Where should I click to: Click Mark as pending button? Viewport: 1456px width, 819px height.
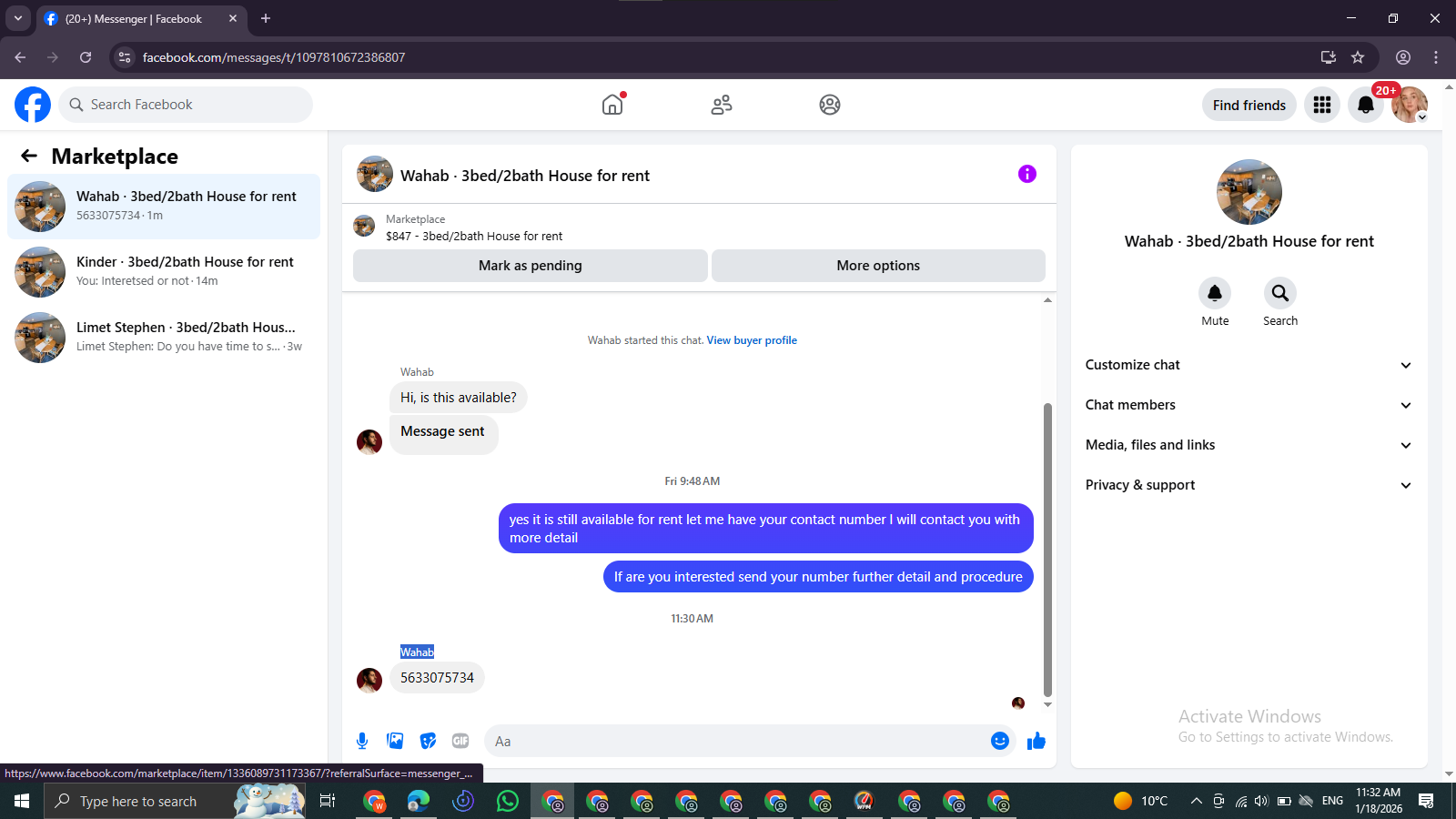click(x=531, y=266)
